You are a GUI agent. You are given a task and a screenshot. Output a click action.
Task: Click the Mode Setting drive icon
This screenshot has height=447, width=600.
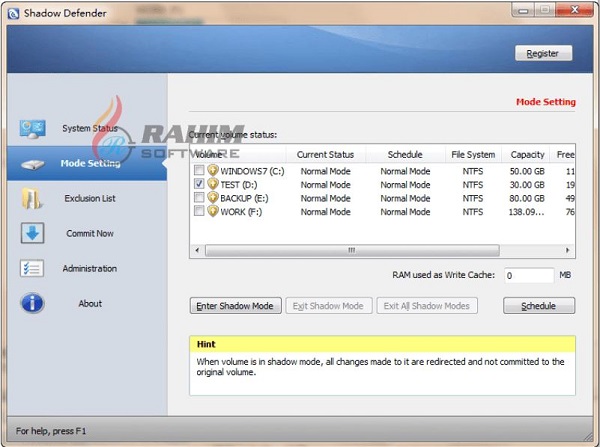(x=33, y=165)
